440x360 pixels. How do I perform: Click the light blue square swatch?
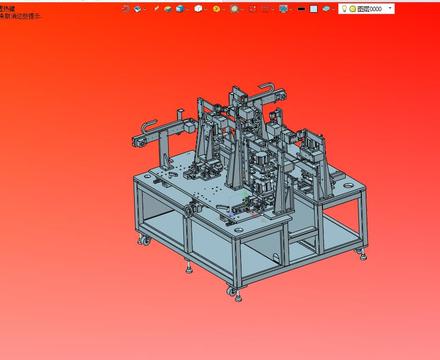coord(314,9)
